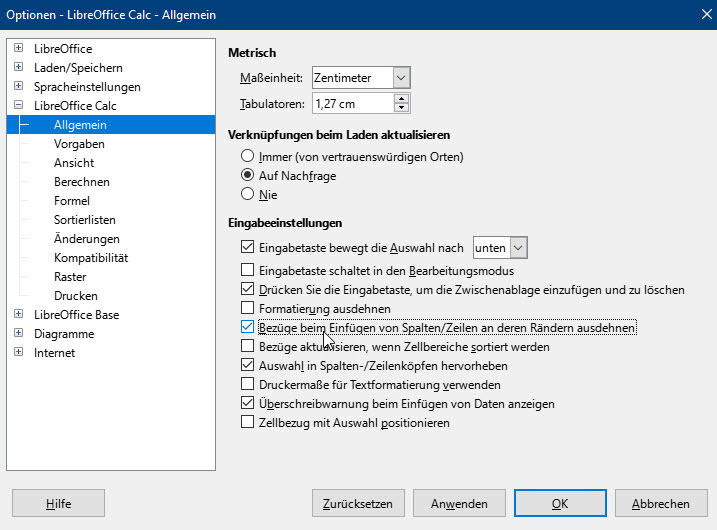Open the Maßeinheit dropdown
The width and height of the screenshot is (717, 530).
pyautogui.click(x=401, y=78)
